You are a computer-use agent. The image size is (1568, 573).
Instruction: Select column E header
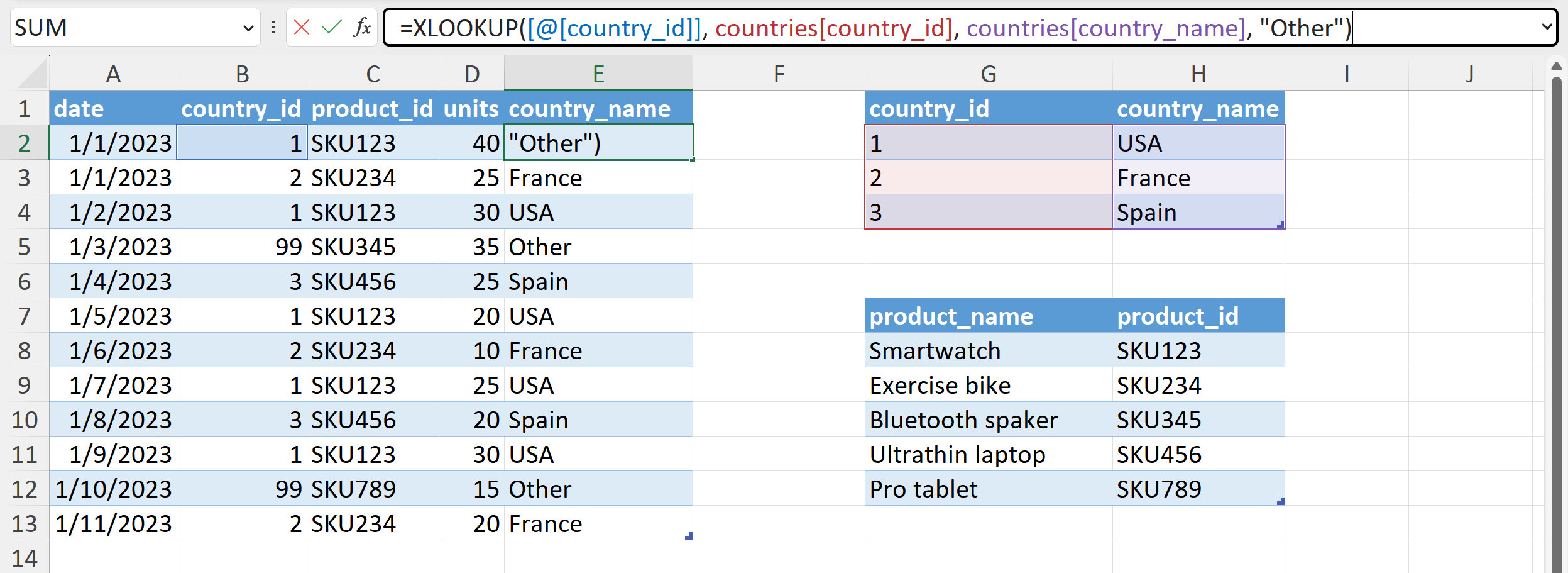(598, 74)
